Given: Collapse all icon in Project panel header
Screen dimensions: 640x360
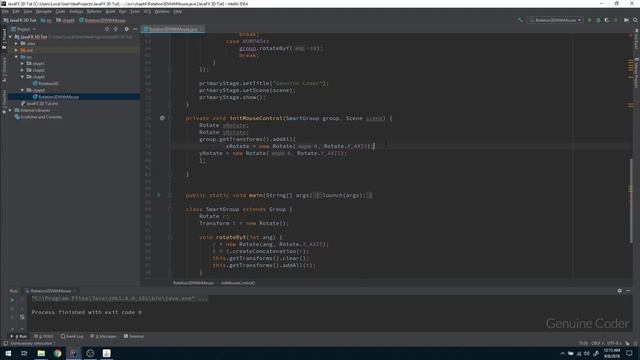Looking at the screenshot, I should [116, 29].
